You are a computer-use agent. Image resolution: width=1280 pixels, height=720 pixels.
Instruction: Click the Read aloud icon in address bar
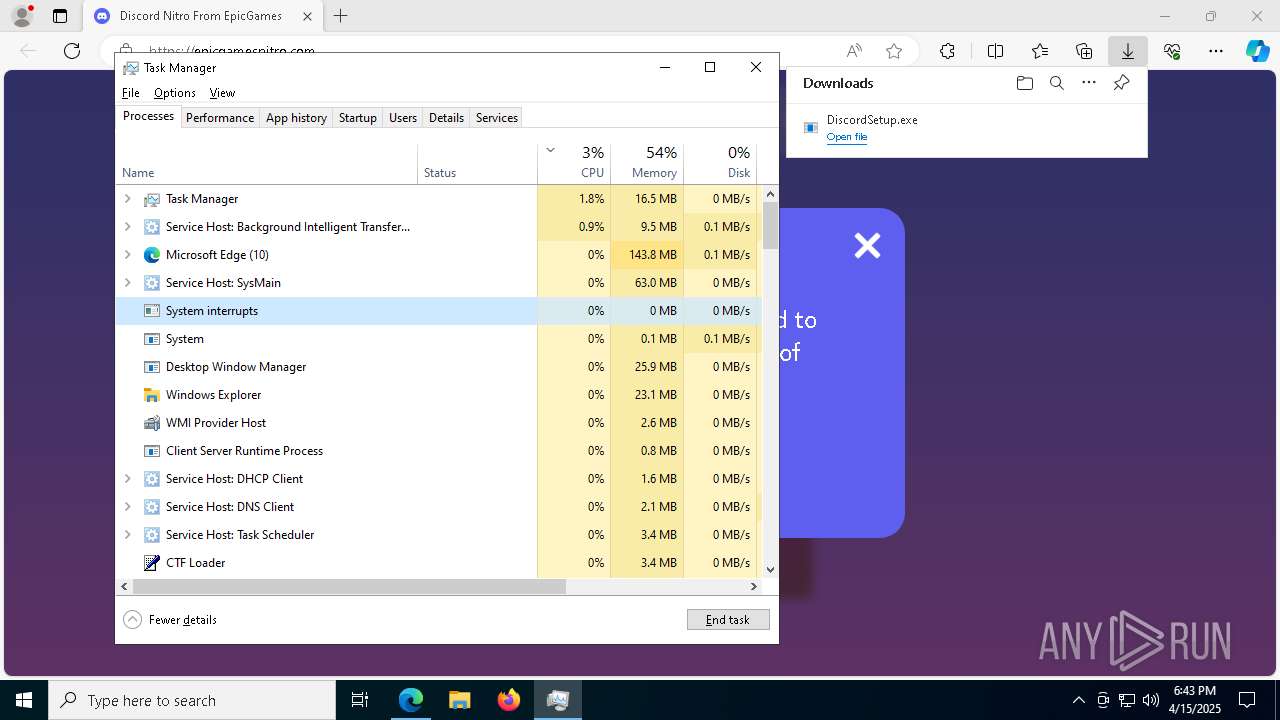854,51
